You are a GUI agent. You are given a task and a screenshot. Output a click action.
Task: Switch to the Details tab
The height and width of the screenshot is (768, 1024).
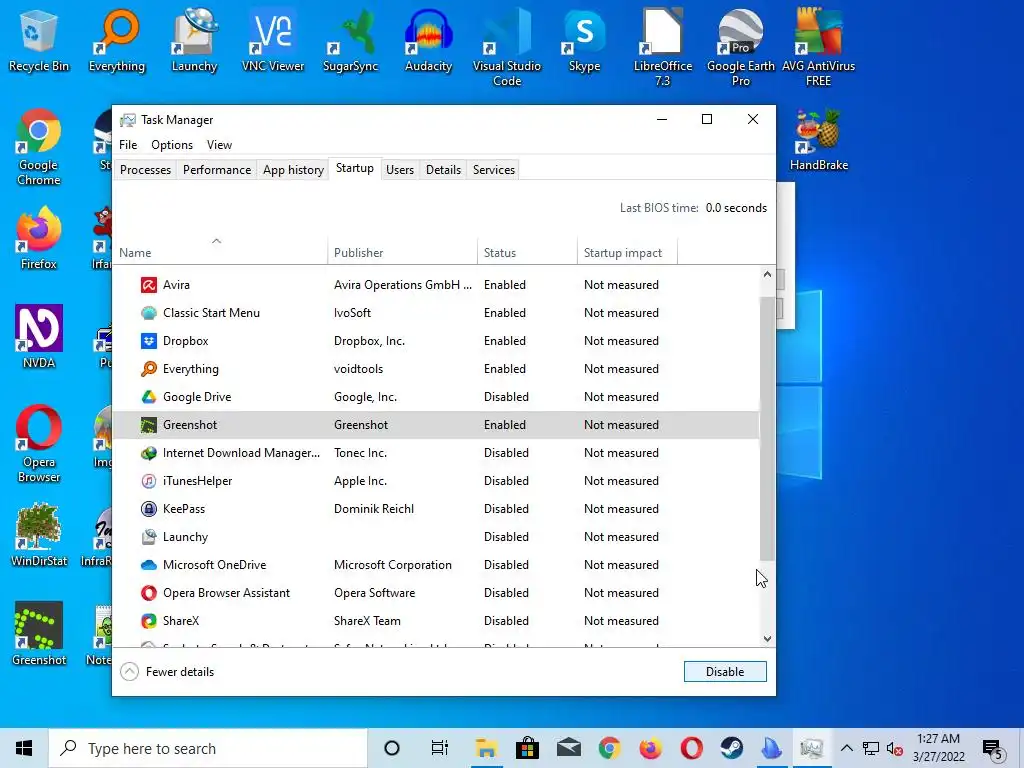(x=443, y=170)
